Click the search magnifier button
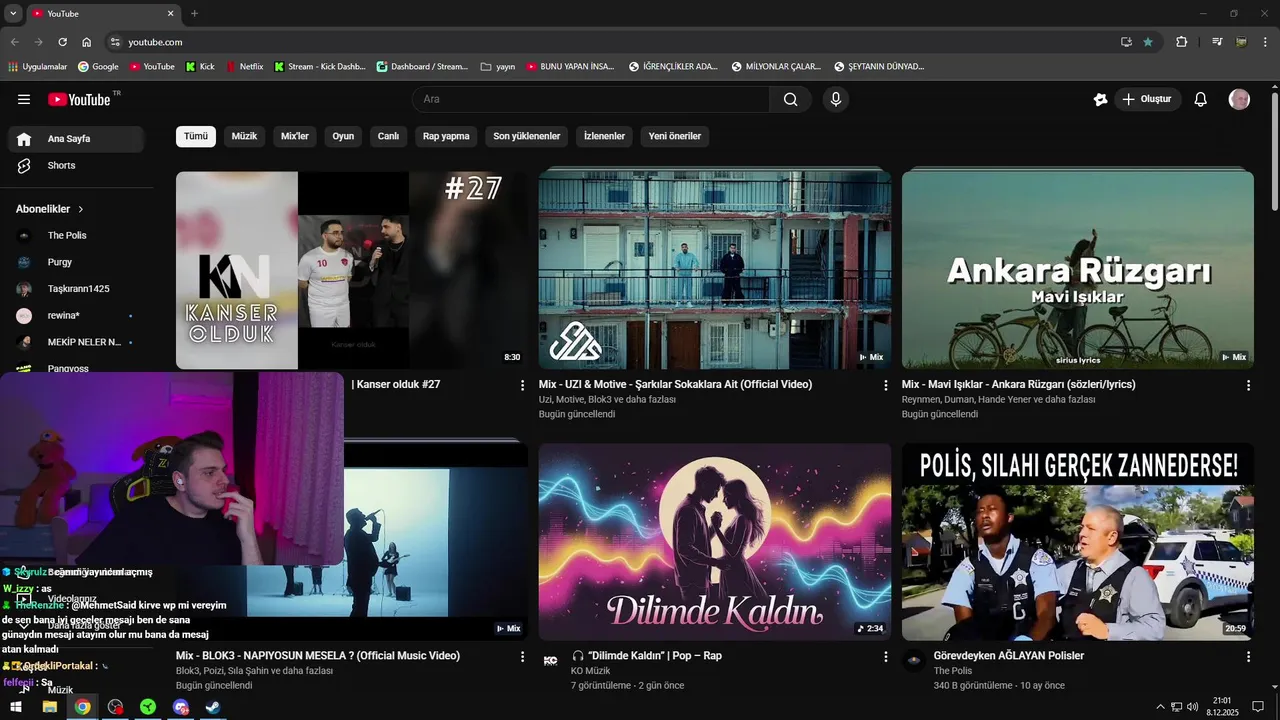This screenshot has width=1280, height=720. click(791, 99)
